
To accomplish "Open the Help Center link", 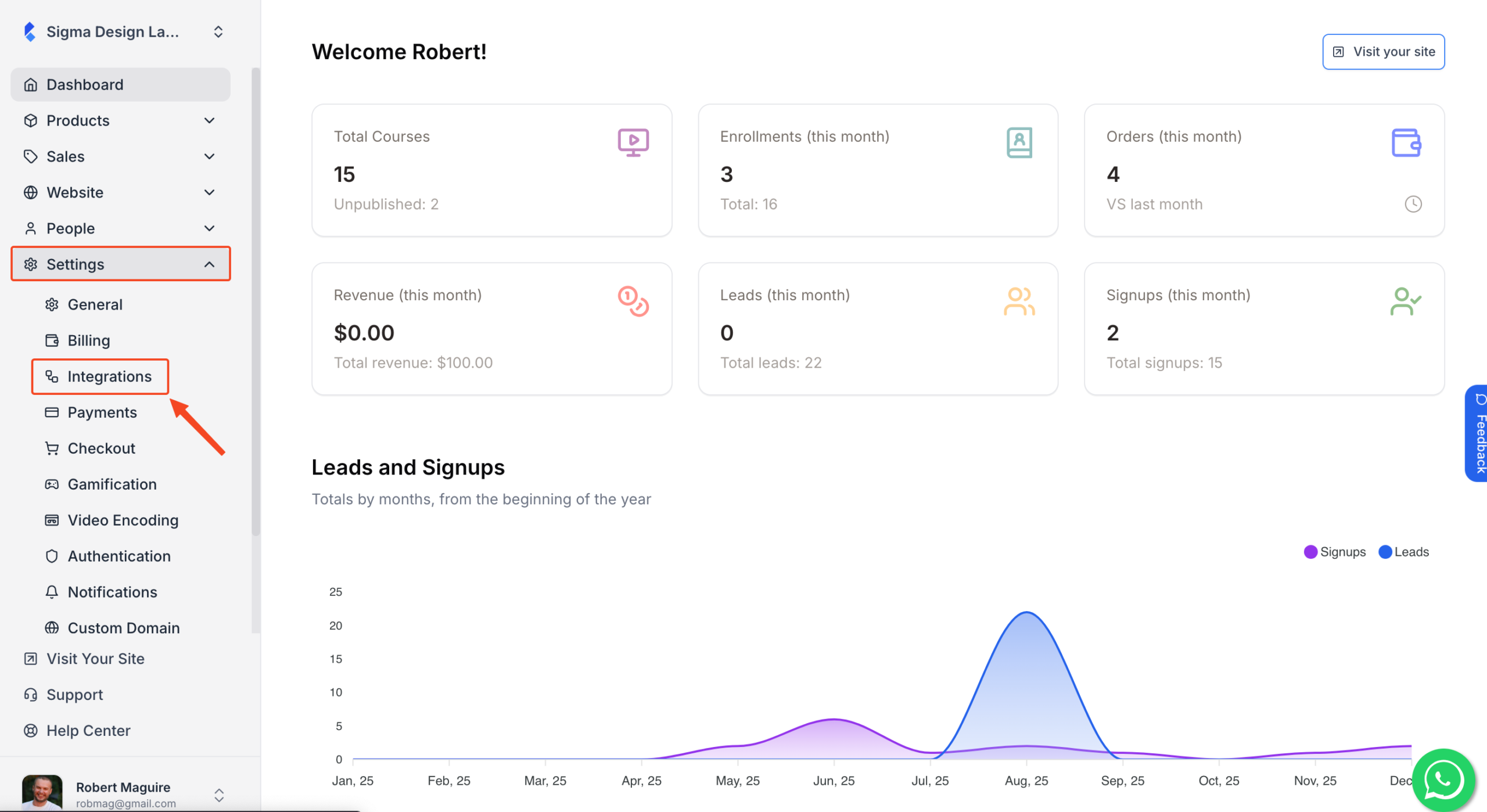I will click(88, 731).
